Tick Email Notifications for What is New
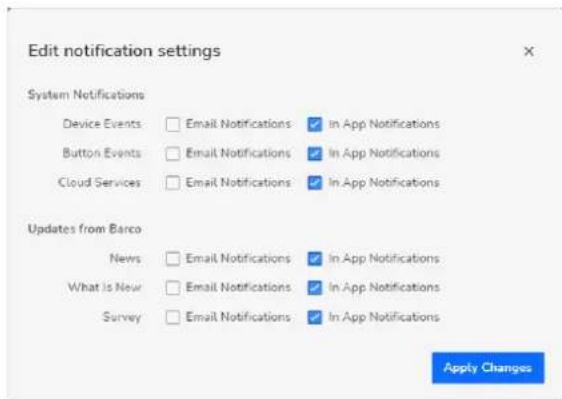This screenshot has height=399, width=562. (173, 288)
